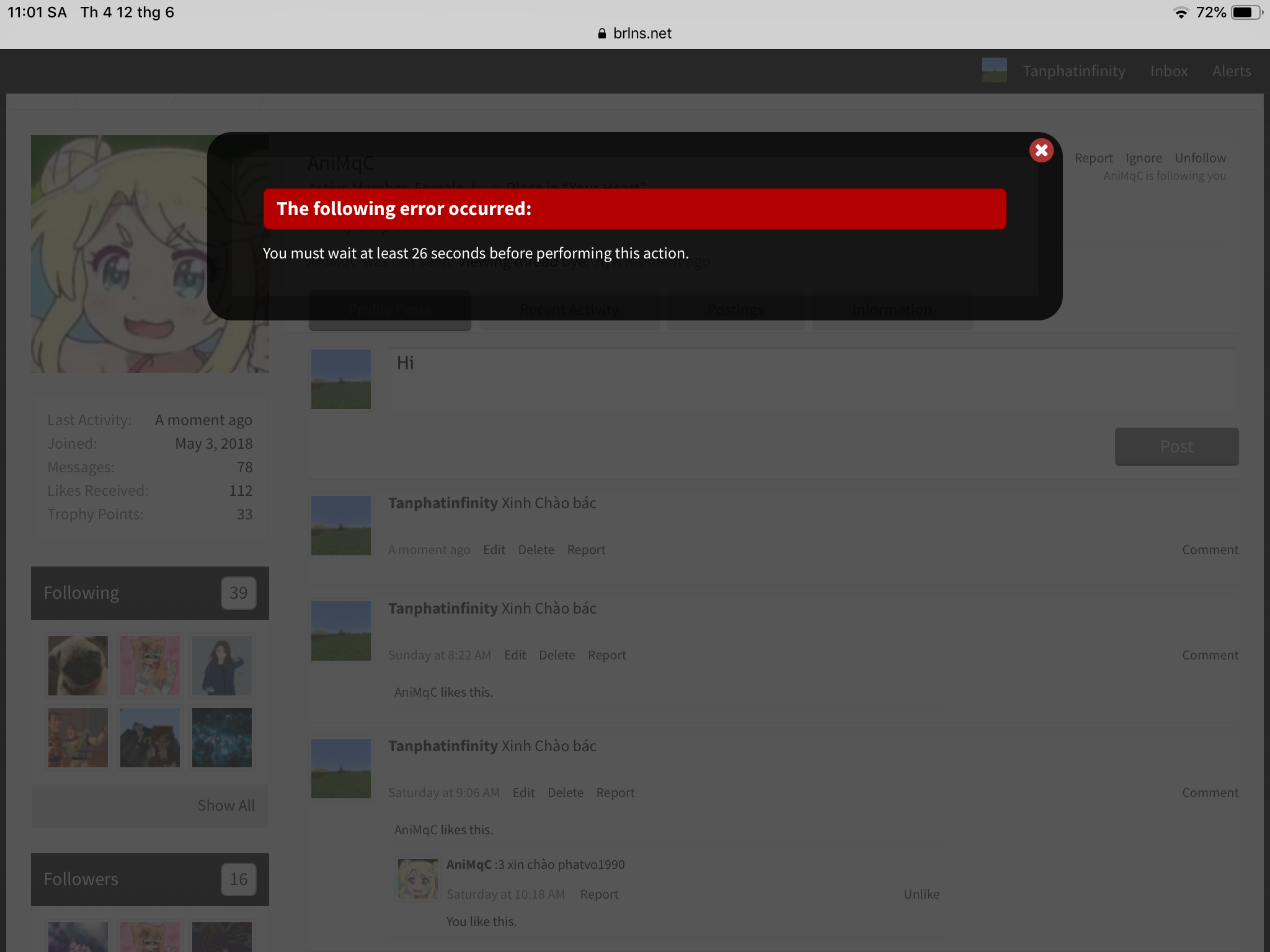Open the Inbox in top navigation
Screen dimensions: 1270x952
tap(1168, 71)
